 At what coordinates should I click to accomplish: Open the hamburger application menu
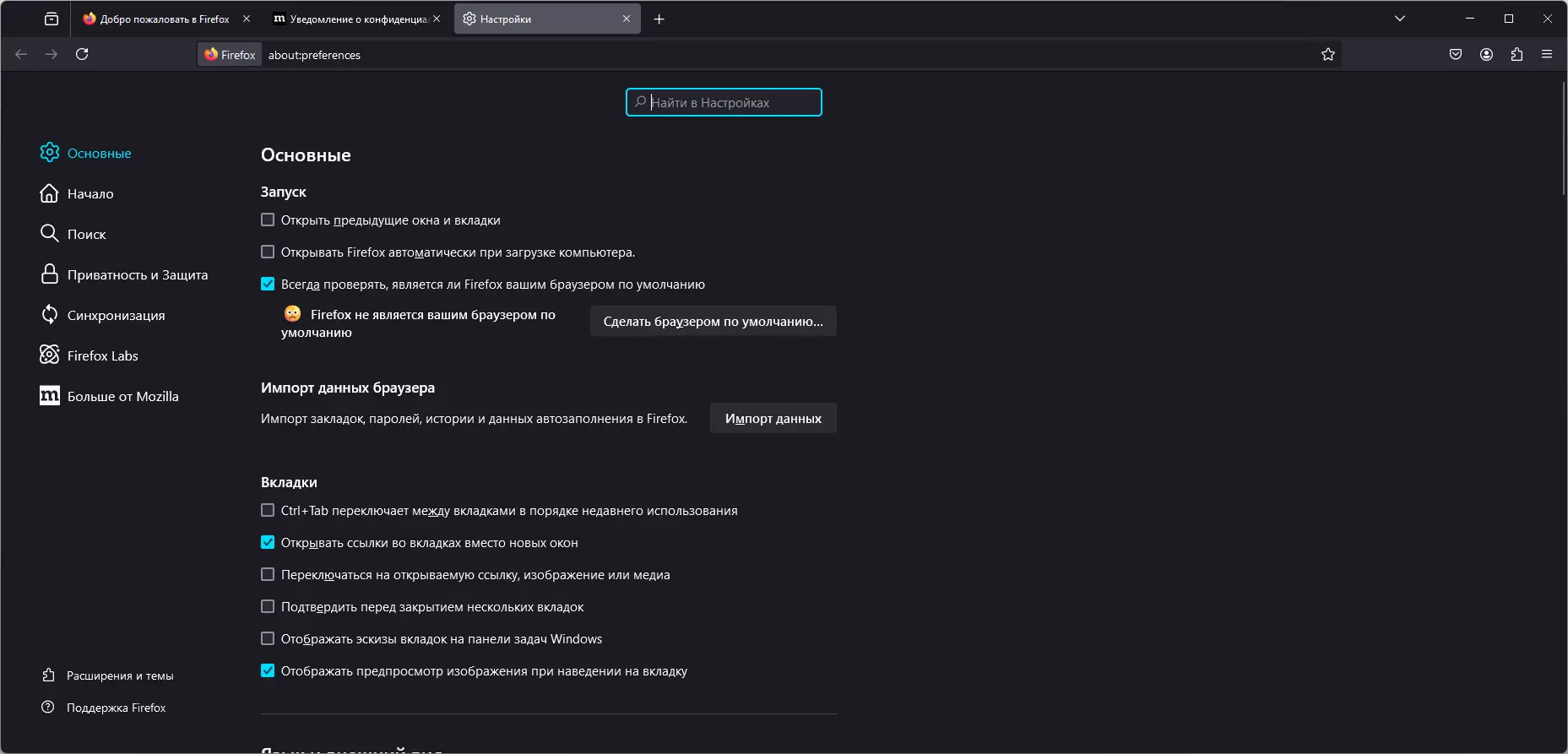pos(1547,54)
